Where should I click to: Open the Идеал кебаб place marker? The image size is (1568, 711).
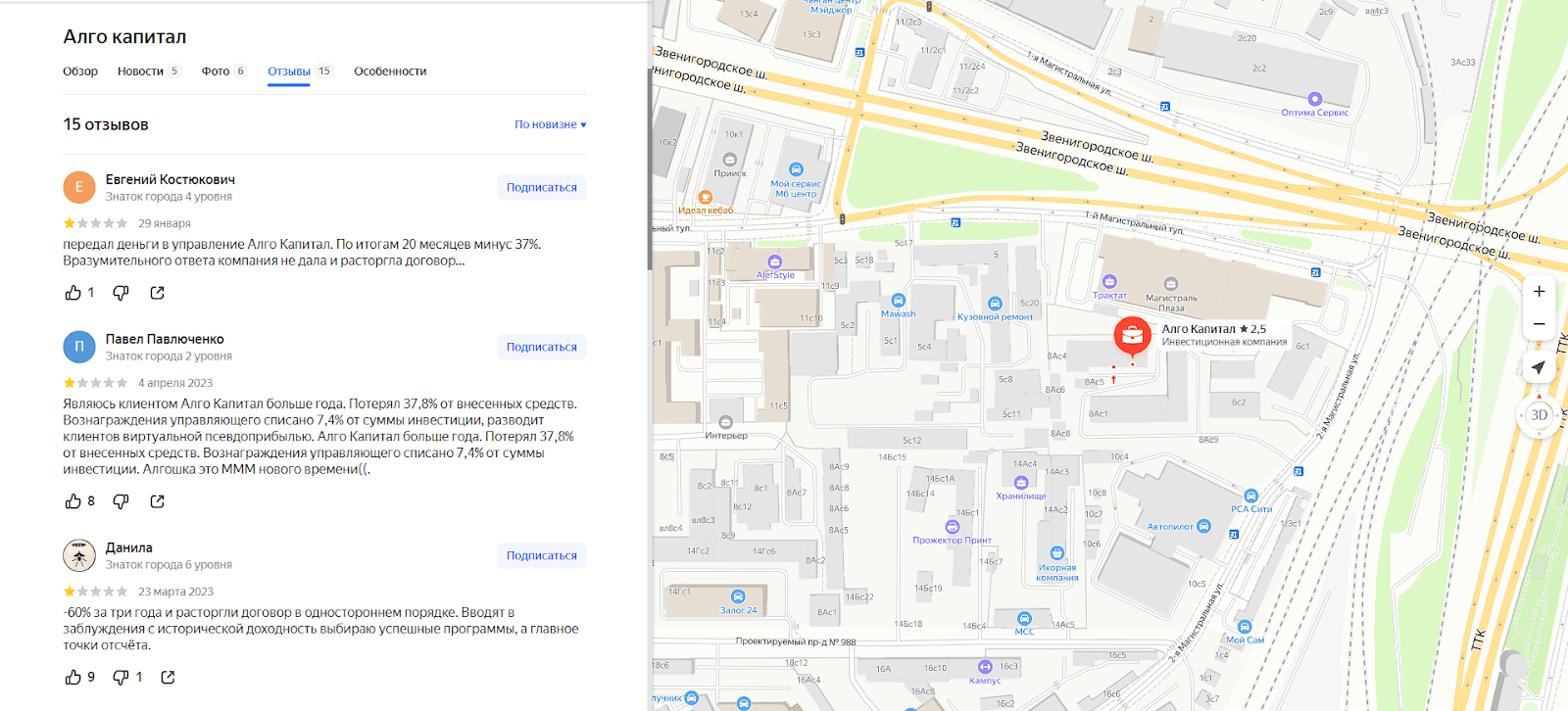[705, 197]
